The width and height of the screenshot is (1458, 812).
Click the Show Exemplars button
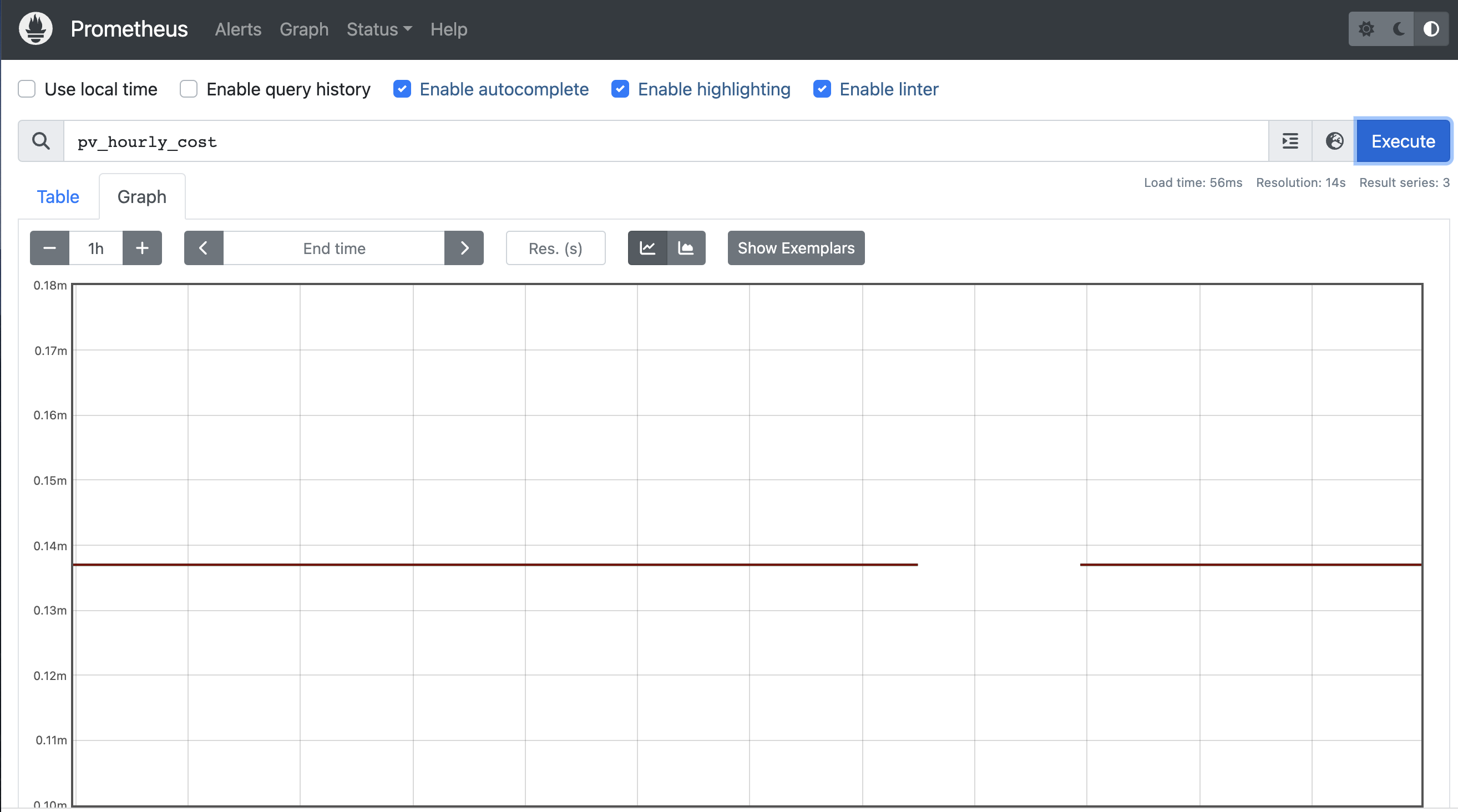[795, 248]
